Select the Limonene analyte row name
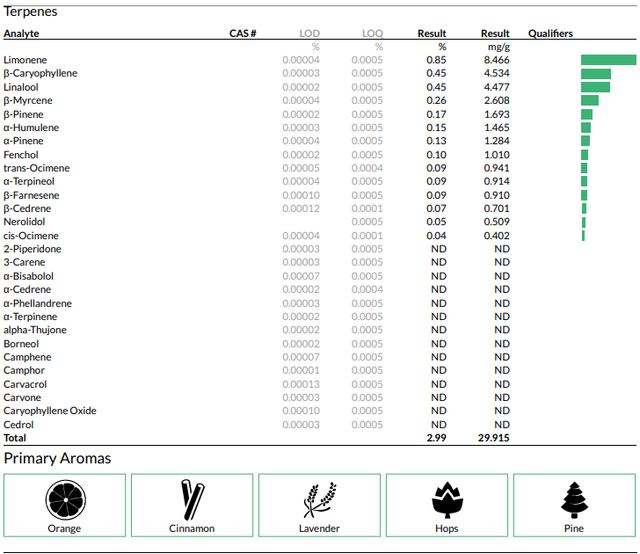 pyautogui.click(x=25, y=60)
